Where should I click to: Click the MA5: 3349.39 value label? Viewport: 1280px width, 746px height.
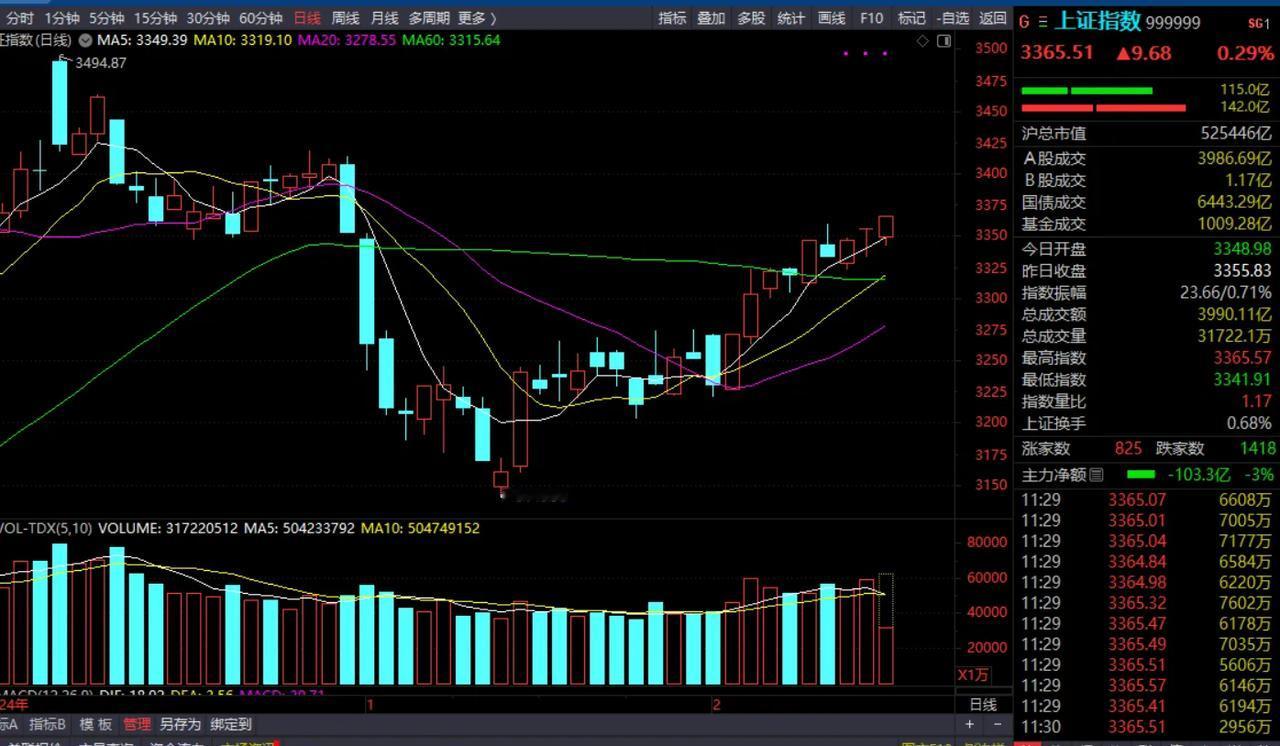click(x=143, y=40)
